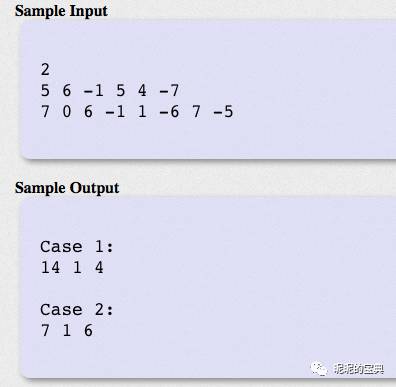Click the number 2 on first input line

(x=45, y=70)
